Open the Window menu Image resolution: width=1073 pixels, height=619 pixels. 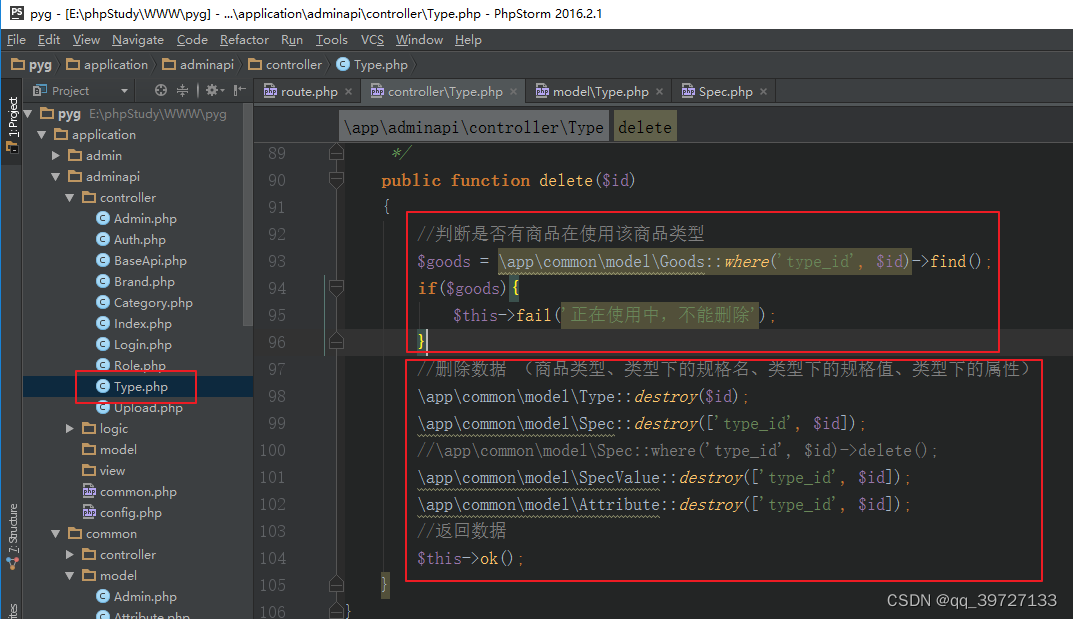419,40
